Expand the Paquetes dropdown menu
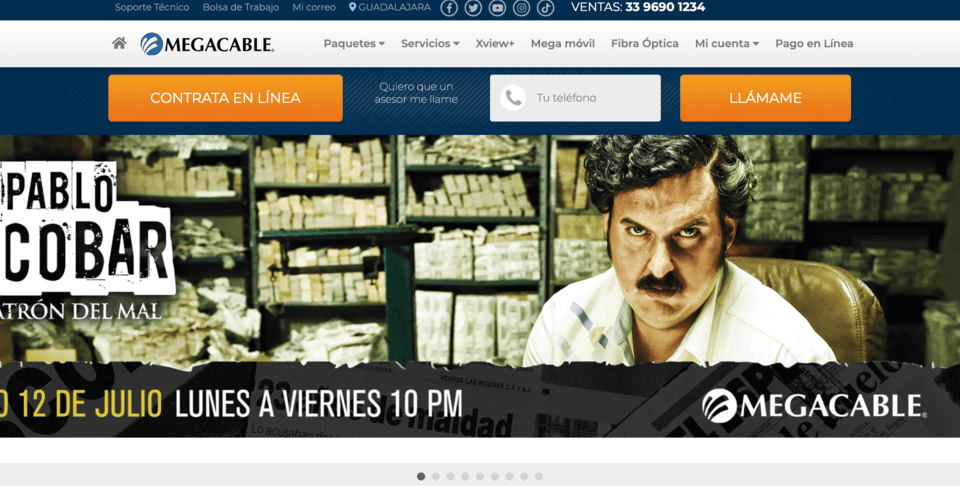The image size is (960, 486). (x=354, y=43)
